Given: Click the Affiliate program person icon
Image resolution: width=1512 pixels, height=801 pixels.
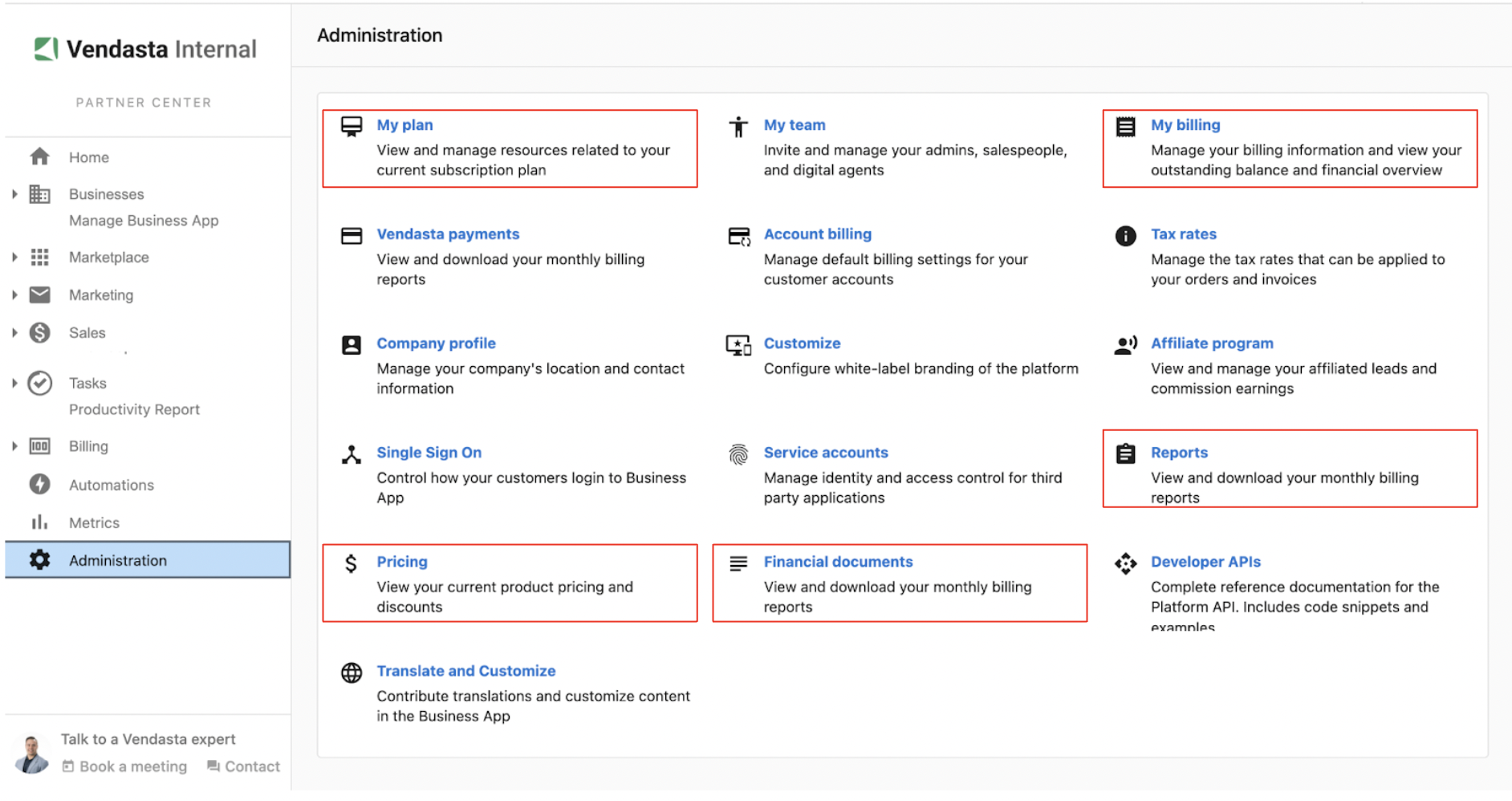Looking at the screenshot, I should (1126, 345).
